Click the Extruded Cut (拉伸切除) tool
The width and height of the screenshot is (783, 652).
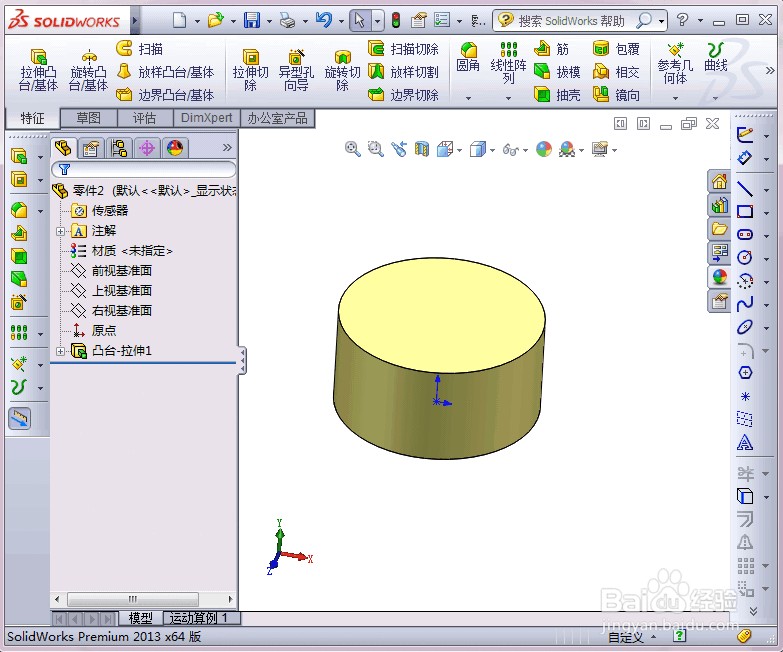[x=250, y=70]
